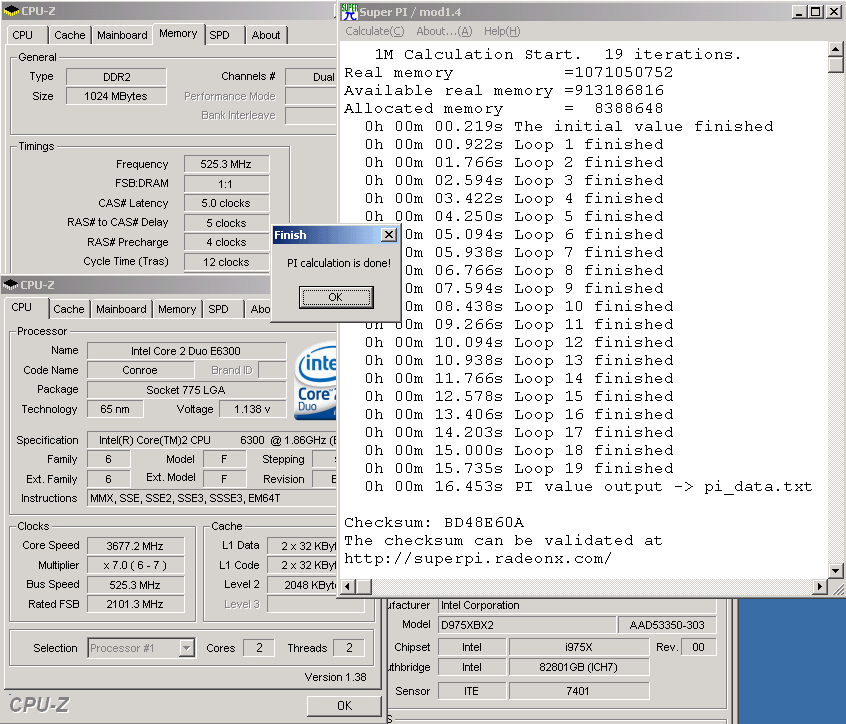Click OK button at bottom of CPU-Z window
This screenshot has width=846, height=724.
pyautogui.click(x=344, y=706)
